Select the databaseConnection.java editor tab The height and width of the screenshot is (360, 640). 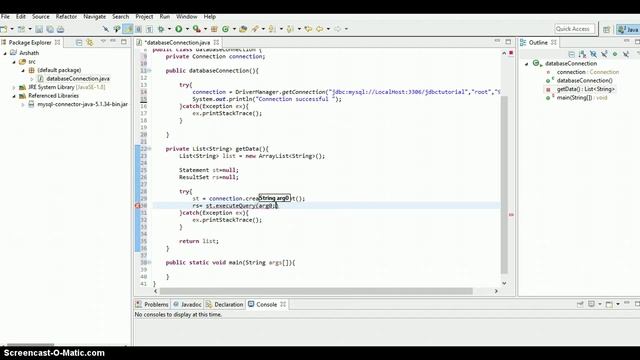coord(178,42)
